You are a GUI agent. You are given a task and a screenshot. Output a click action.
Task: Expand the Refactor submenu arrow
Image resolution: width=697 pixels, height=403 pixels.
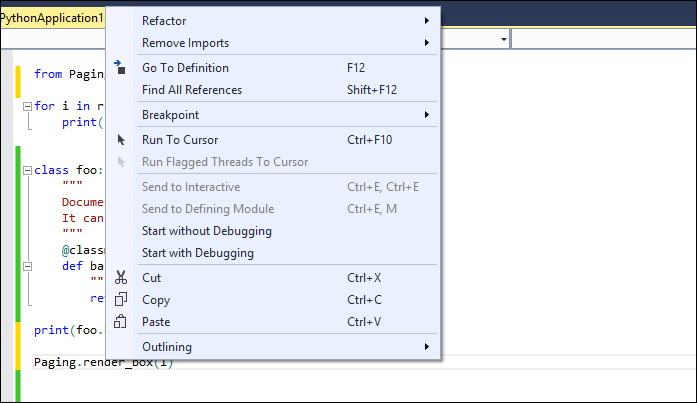(427, 21)
